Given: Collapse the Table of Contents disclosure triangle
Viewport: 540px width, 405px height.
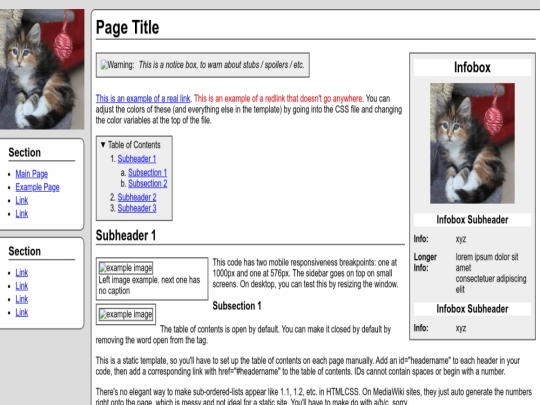Looking at the screenshot, I should tap(103, 145).
